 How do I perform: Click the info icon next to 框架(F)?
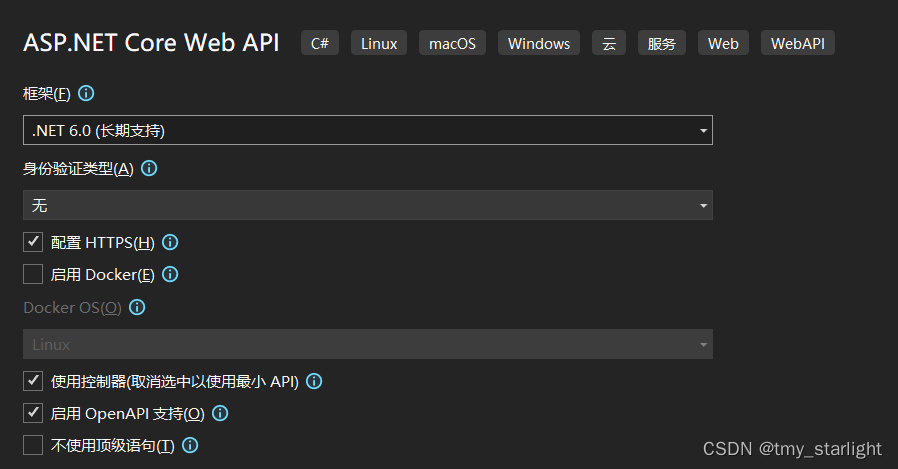pos(86,93)
